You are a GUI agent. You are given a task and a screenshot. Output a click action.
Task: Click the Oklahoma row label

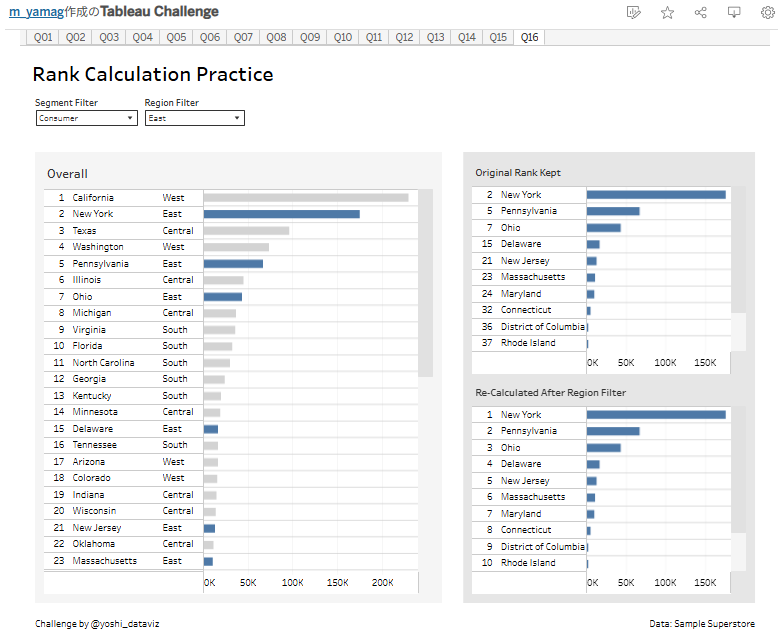point(93,544)
